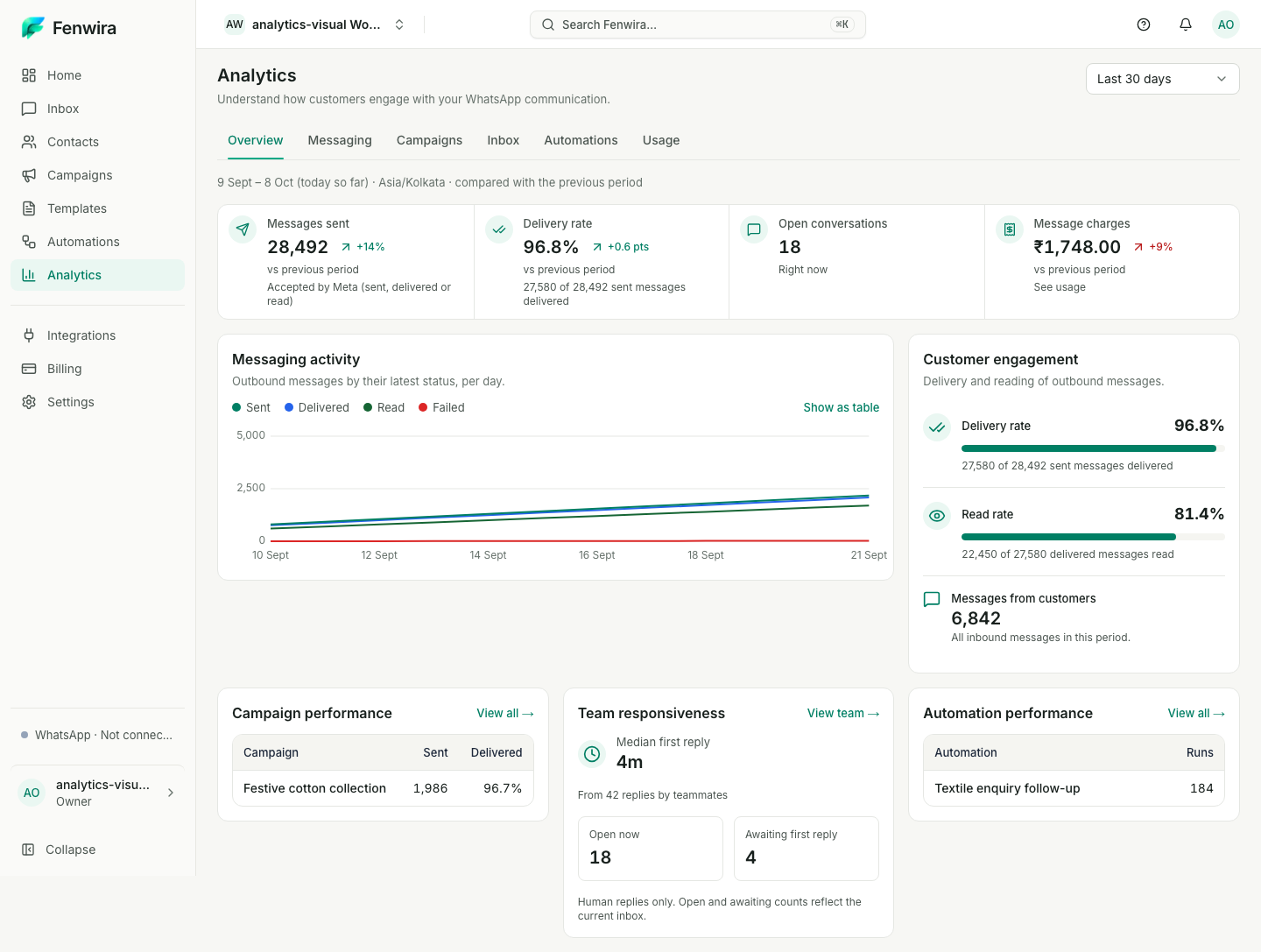Click the Message charges receipt icon

[x=1010, y=229]
